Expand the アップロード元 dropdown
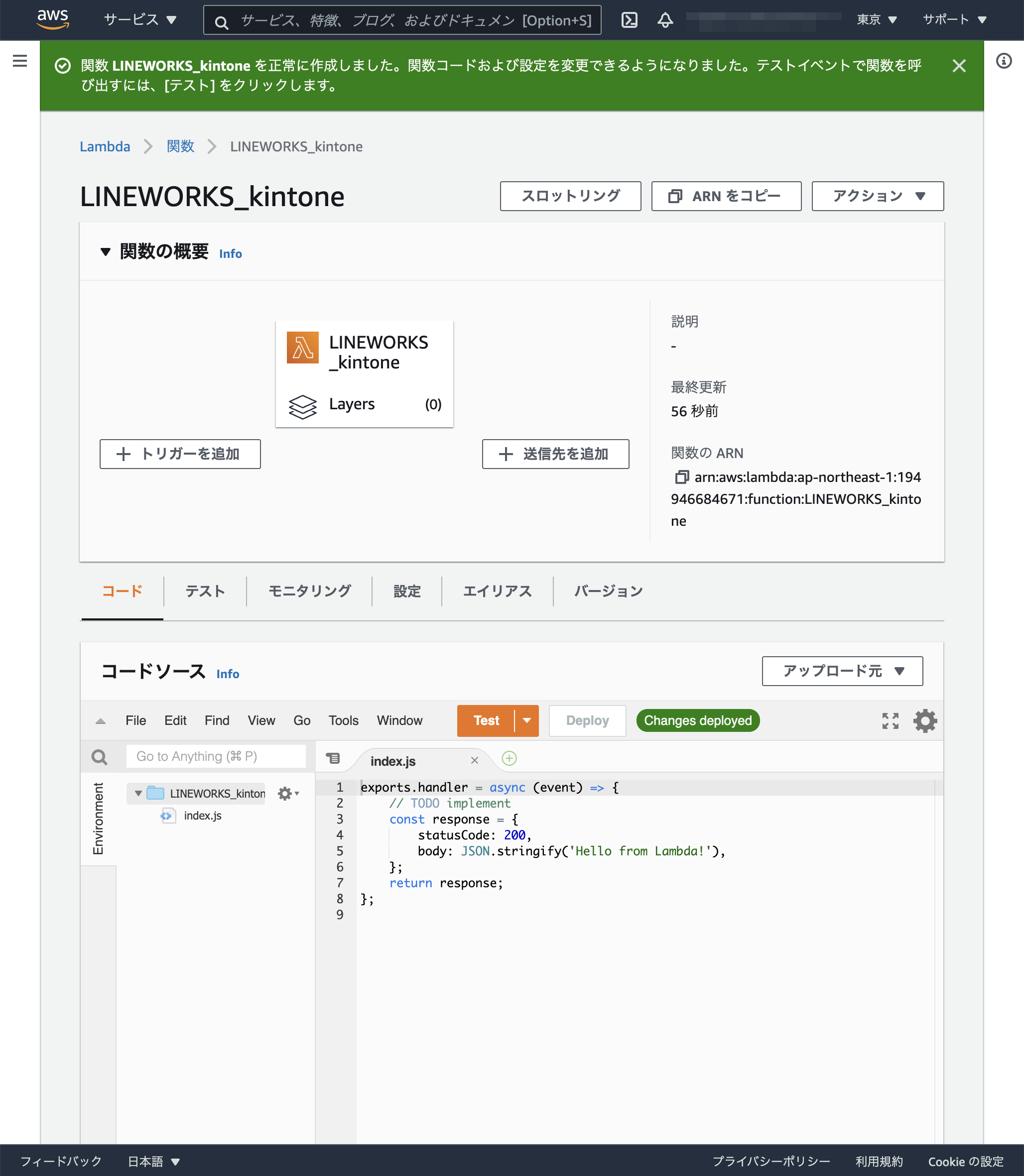Viewport: 1024px width, 1176px height. (842, 671)
